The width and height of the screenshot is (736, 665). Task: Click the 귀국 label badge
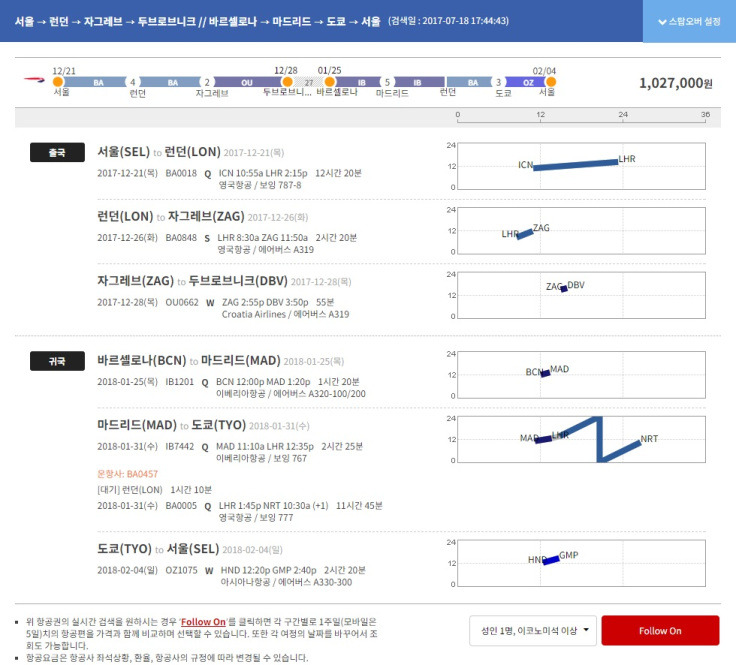coord(57,361)
